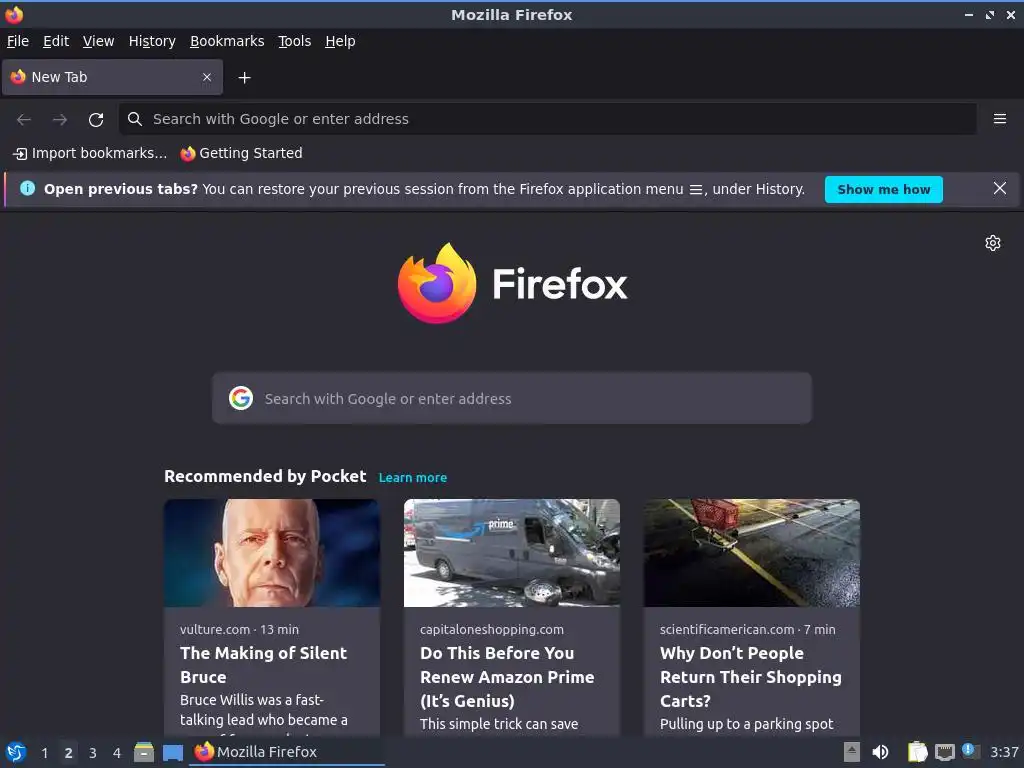
Task: Open the Edit menu
Action: pyautogui.click(x=56, y=41)
